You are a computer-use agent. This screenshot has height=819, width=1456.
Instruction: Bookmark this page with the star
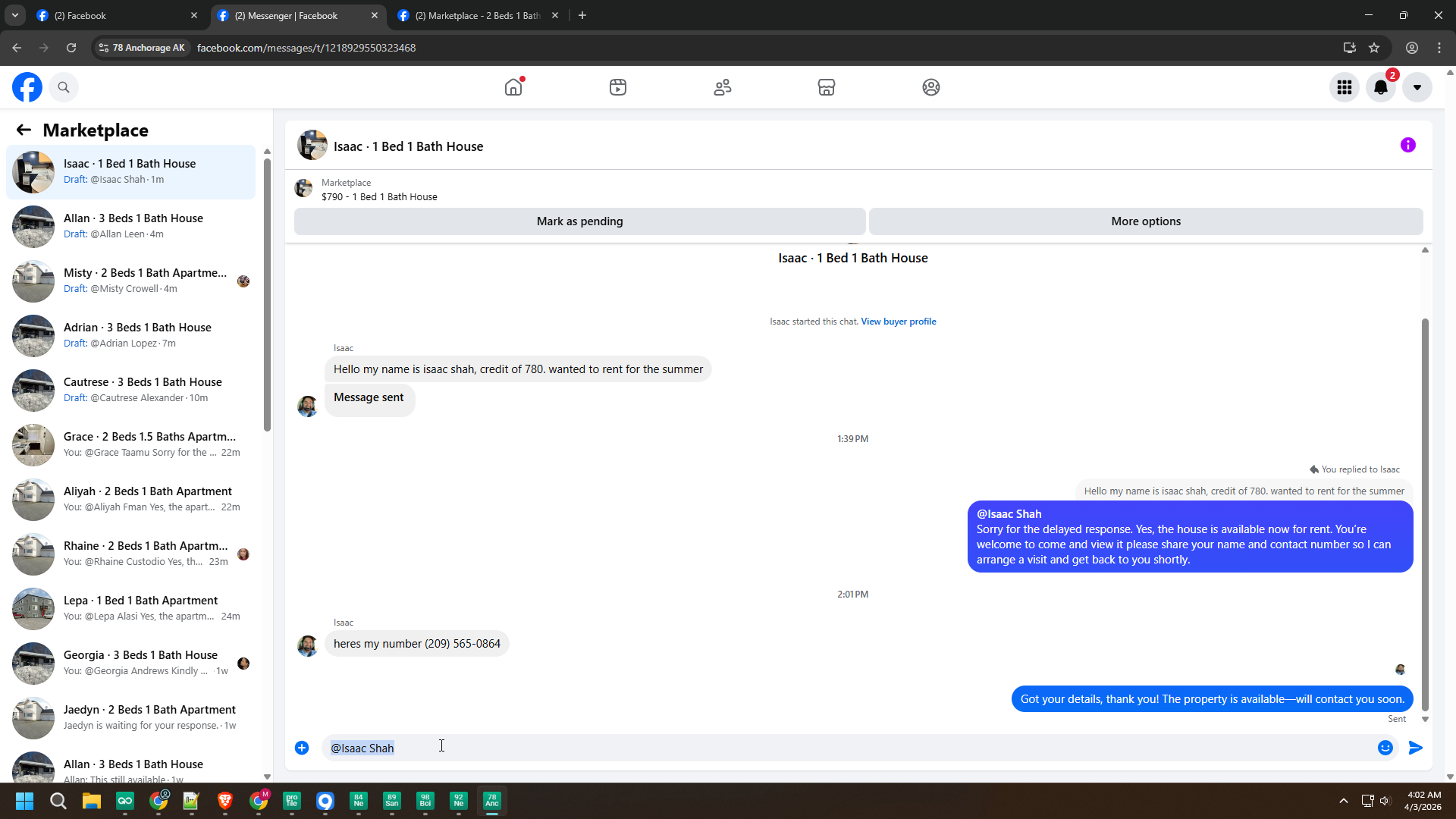(x=1374, y=48)
